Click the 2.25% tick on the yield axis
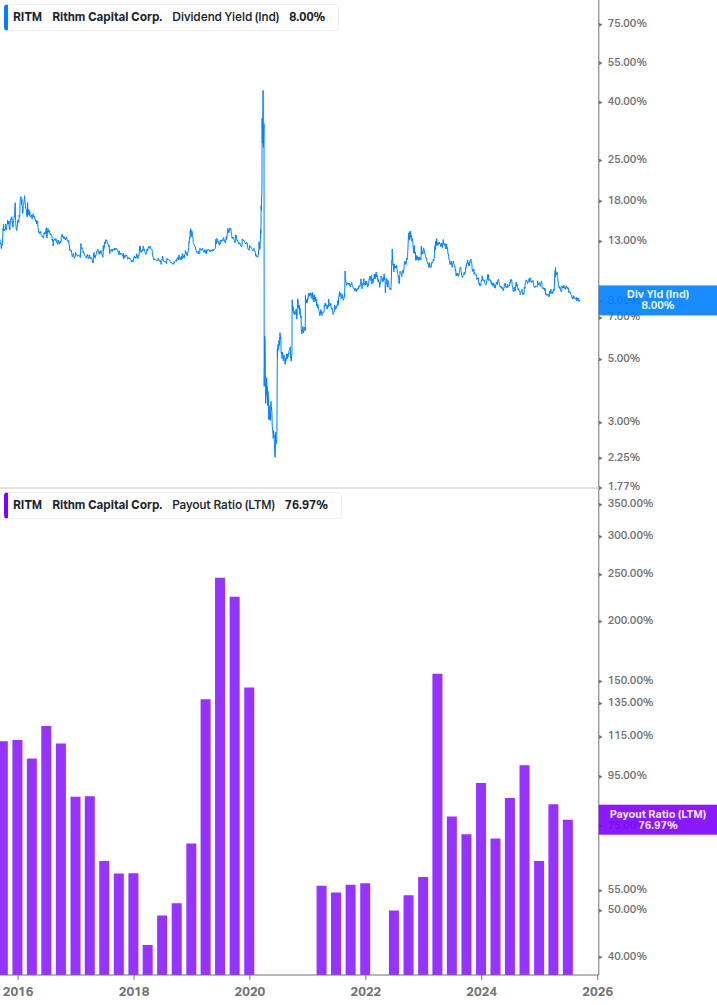The width and height of the screenshot is (717, 1005). tap(623, 457)
